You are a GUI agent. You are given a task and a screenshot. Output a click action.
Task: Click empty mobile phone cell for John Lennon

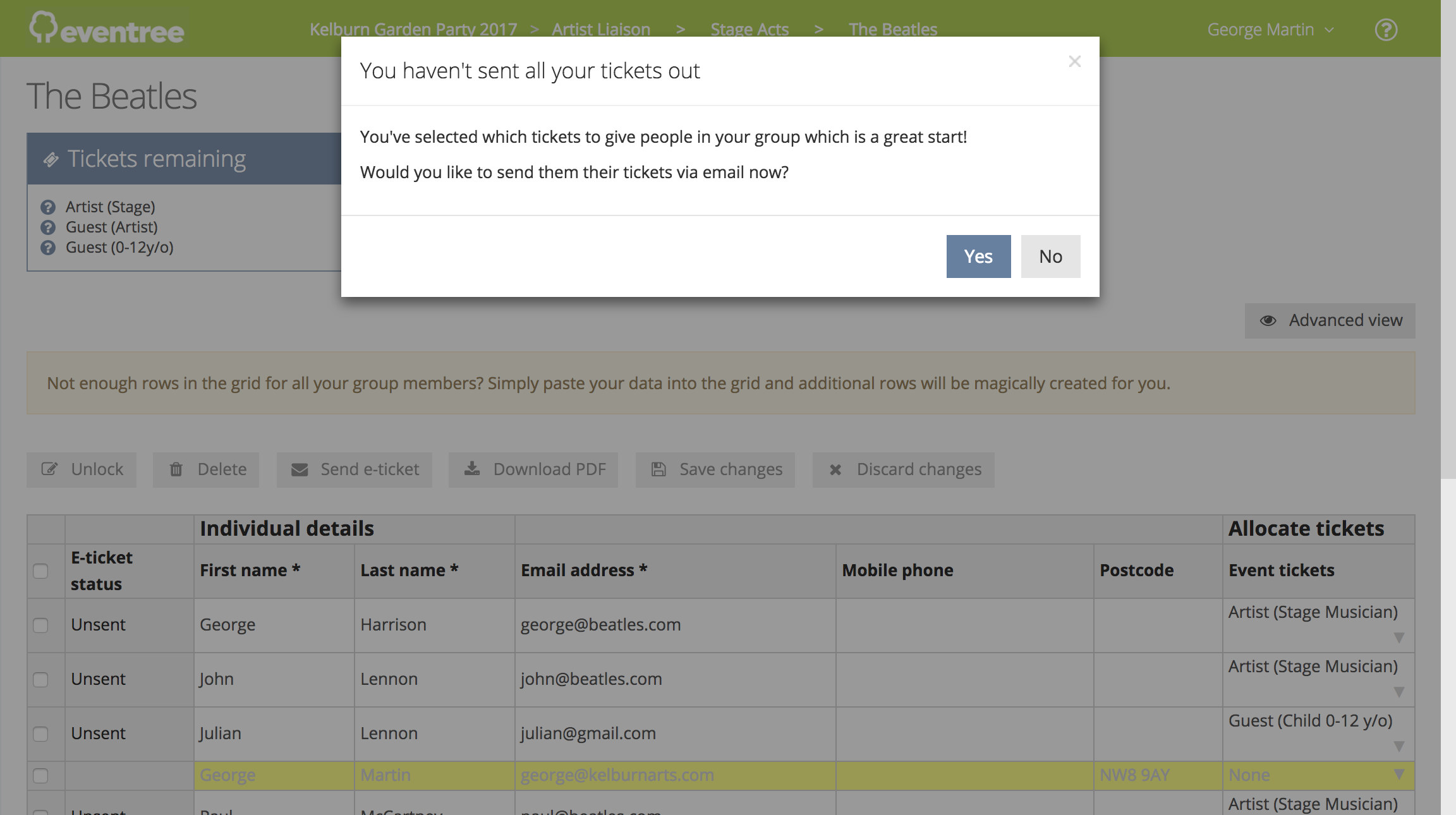click(x=965, y=680)
